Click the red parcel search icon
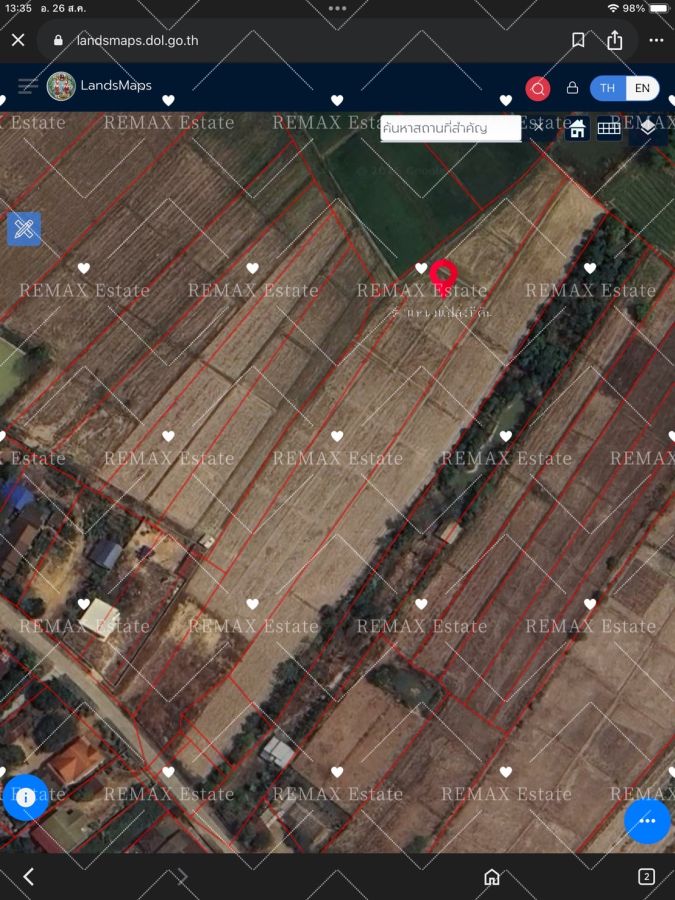The height and width of the screenshot is (900, 675). 538,88
